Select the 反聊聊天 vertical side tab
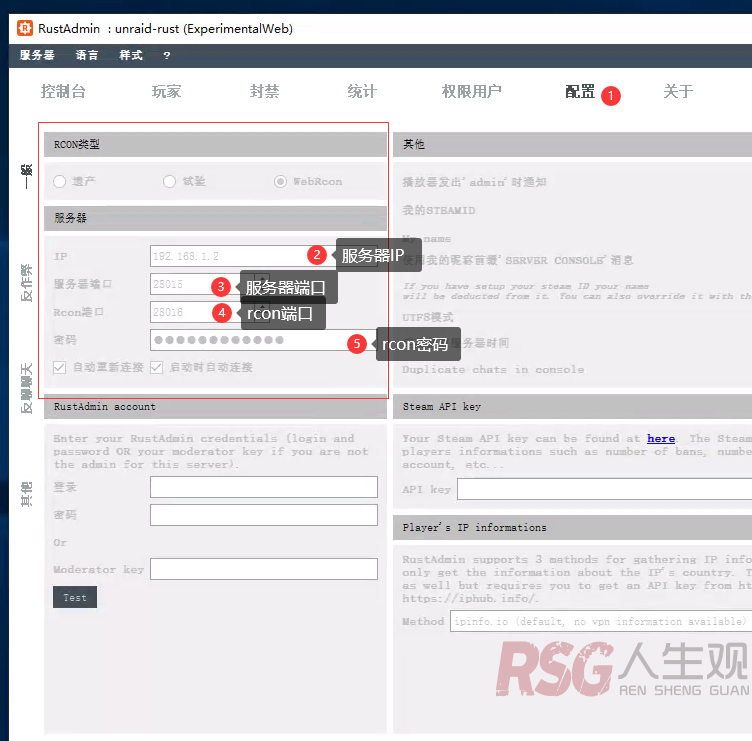This screenshot has height=741, width=752. click(26, 388)
